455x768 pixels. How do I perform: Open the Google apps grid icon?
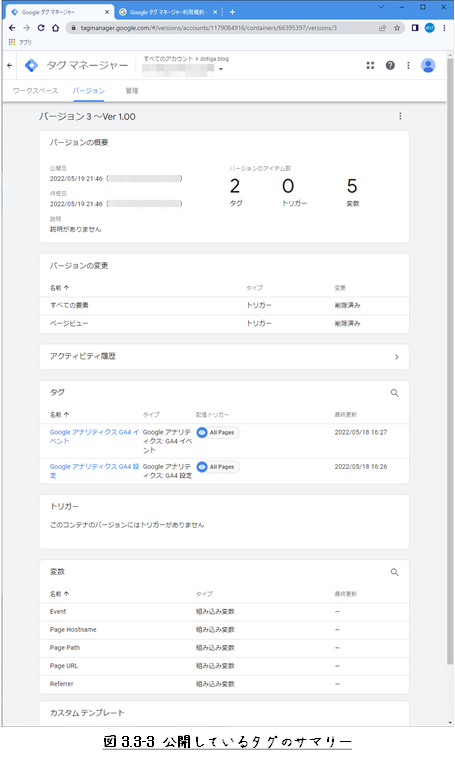tap(370, 65)
